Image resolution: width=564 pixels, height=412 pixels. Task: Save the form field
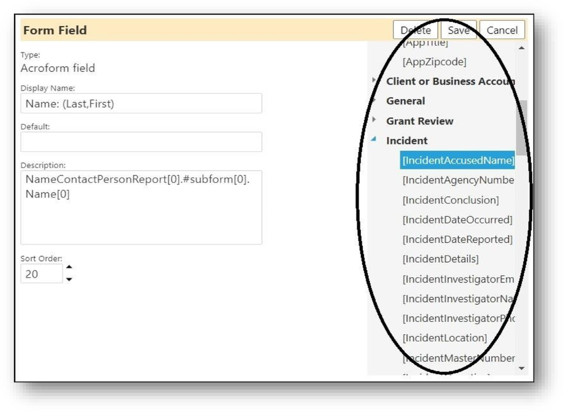459,30
